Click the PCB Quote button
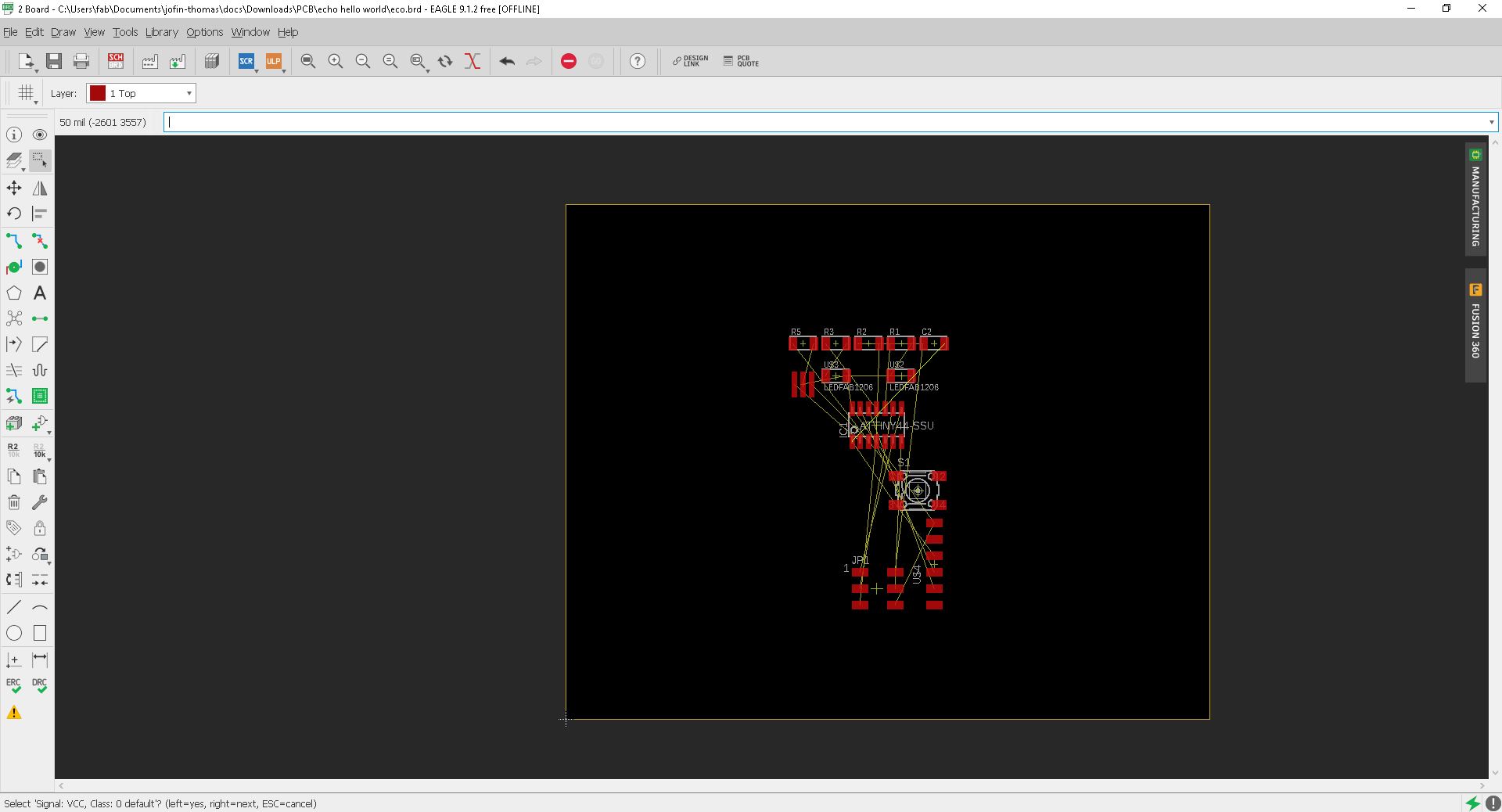The height and width of the screenshot is (812, 1502). [x=741, y=61]
